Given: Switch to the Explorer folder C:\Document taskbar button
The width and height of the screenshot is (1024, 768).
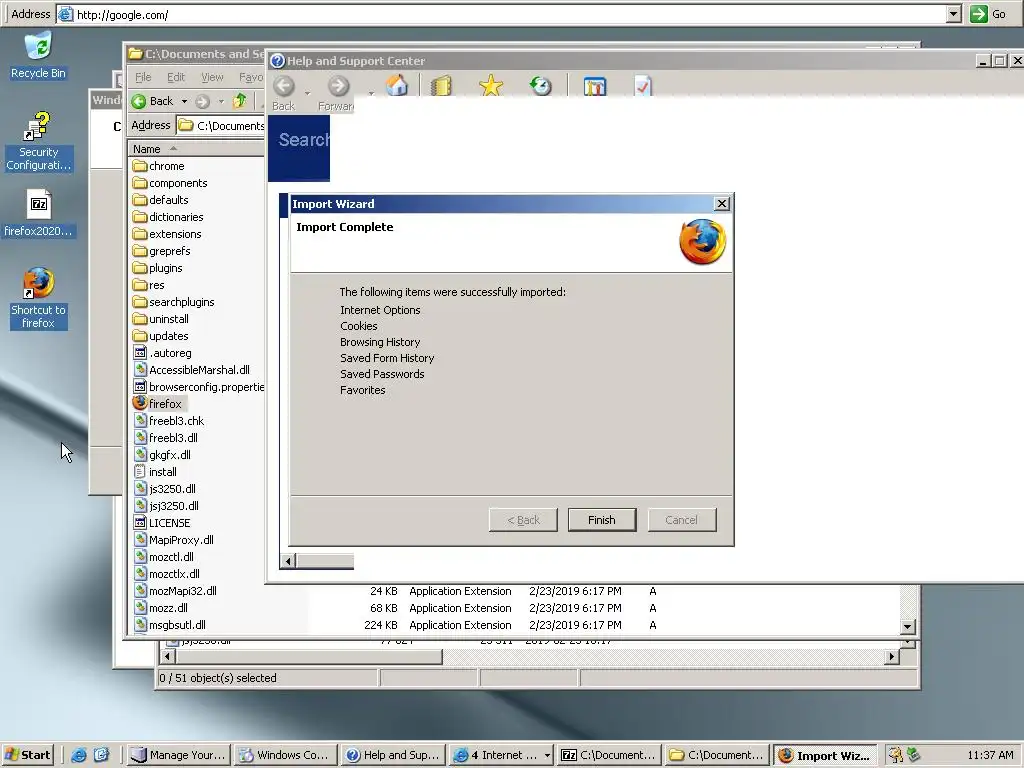Looking at the screenshot, I should [717, 755].
